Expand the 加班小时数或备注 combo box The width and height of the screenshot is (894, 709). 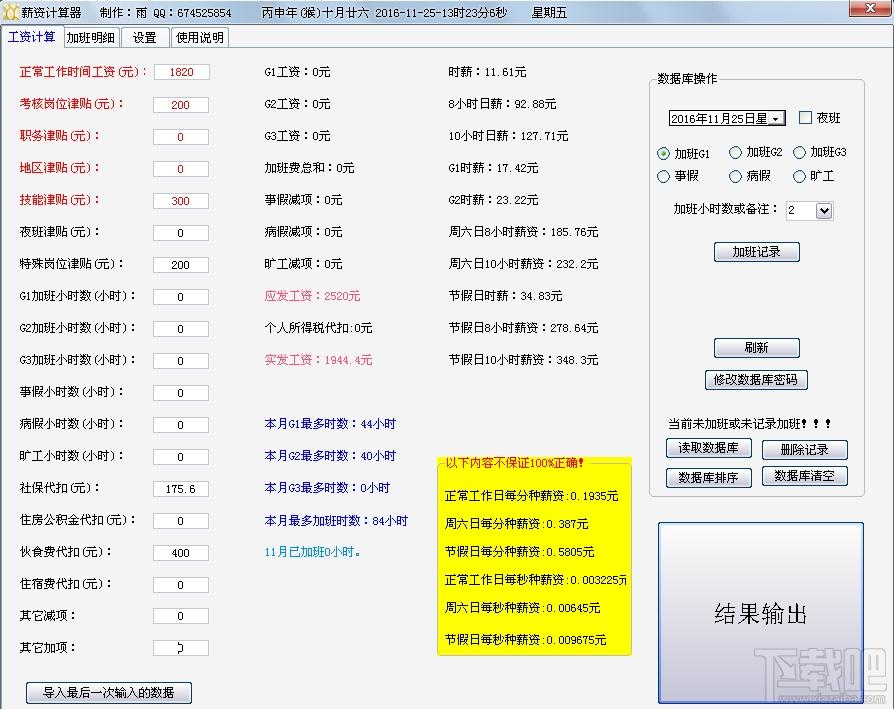coord(823,211)
